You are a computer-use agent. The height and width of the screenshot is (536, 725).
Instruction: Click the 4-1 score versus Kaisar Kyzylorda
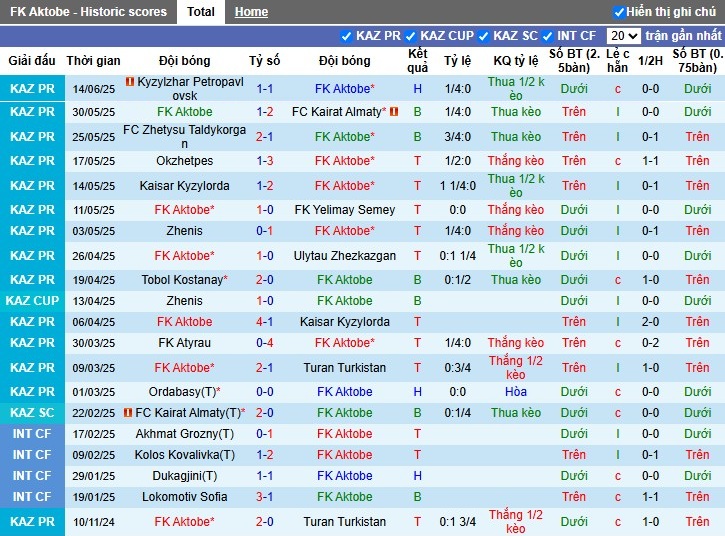(x=264, y=321)
